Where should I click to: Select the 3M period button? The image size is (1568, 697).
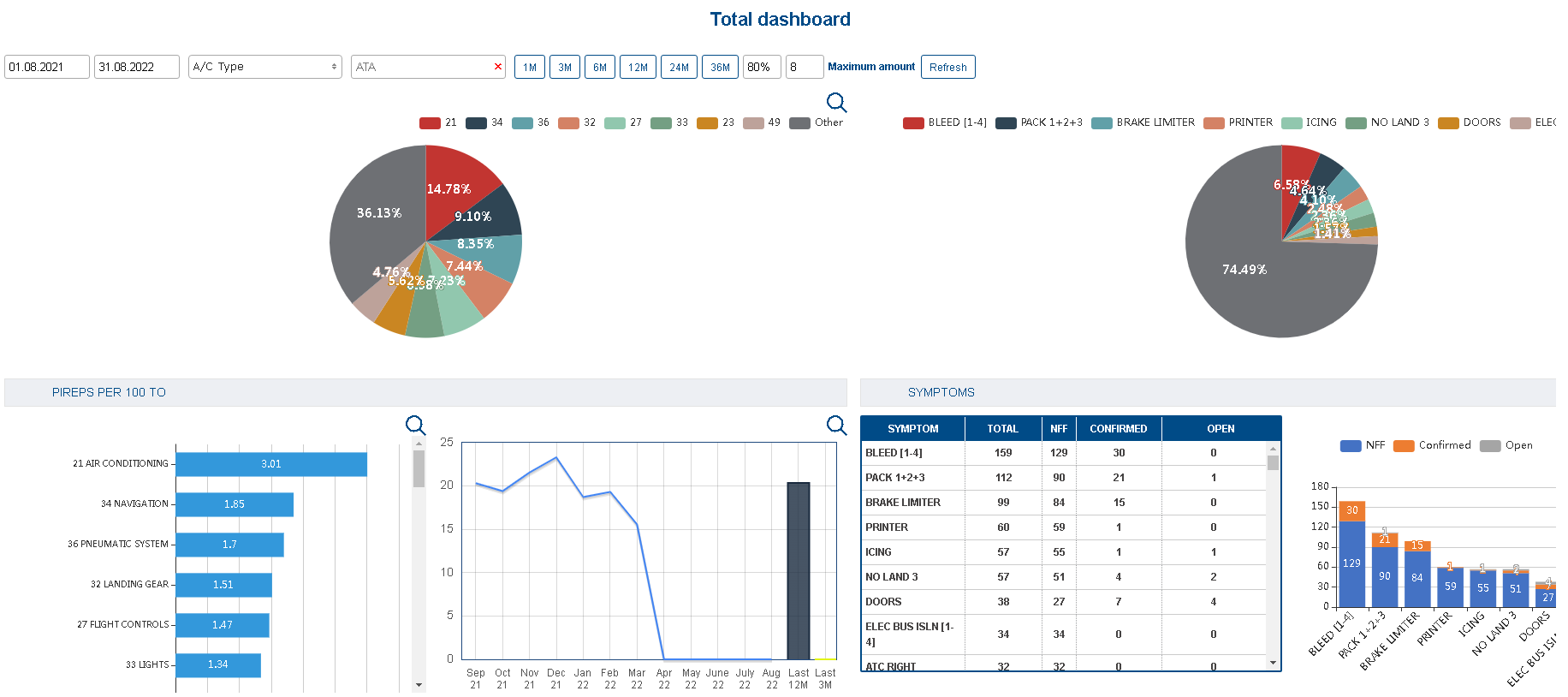pos(565,67)
